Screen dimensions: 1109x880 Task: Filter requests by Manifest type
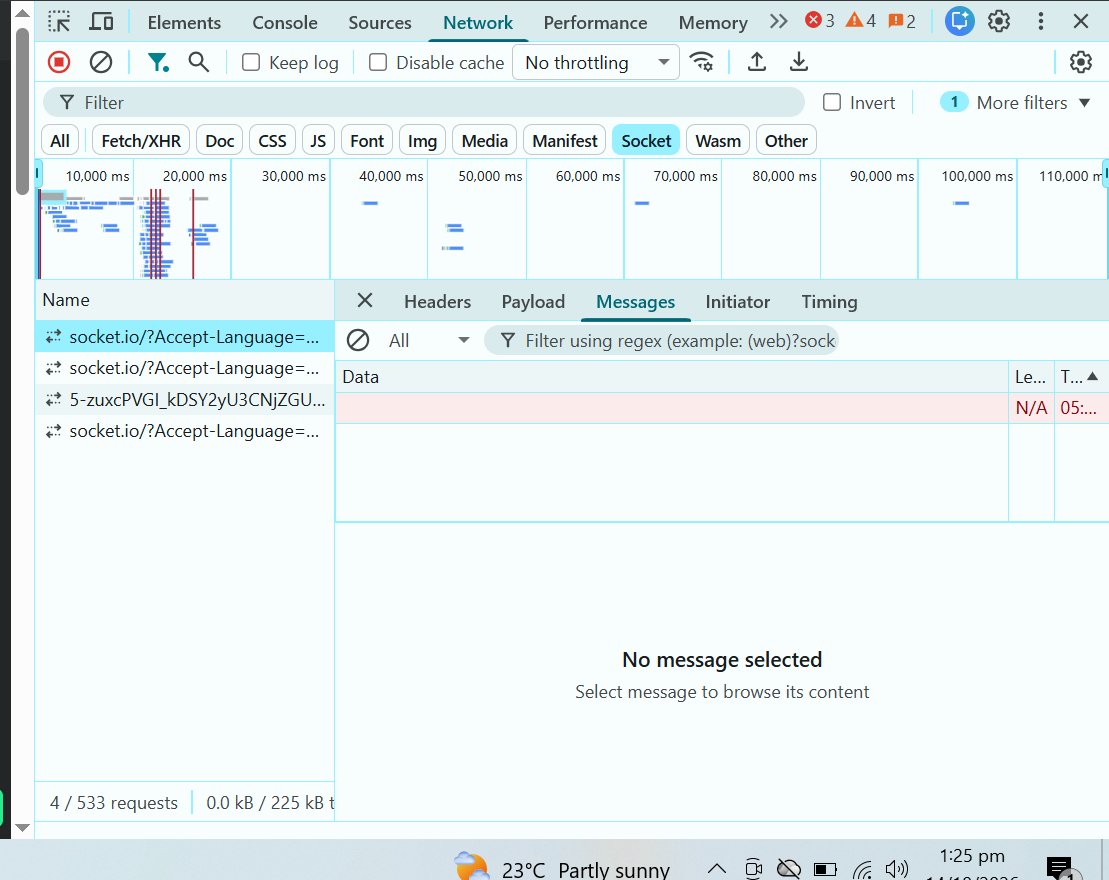pyautogui.click(x=565, y=141)
